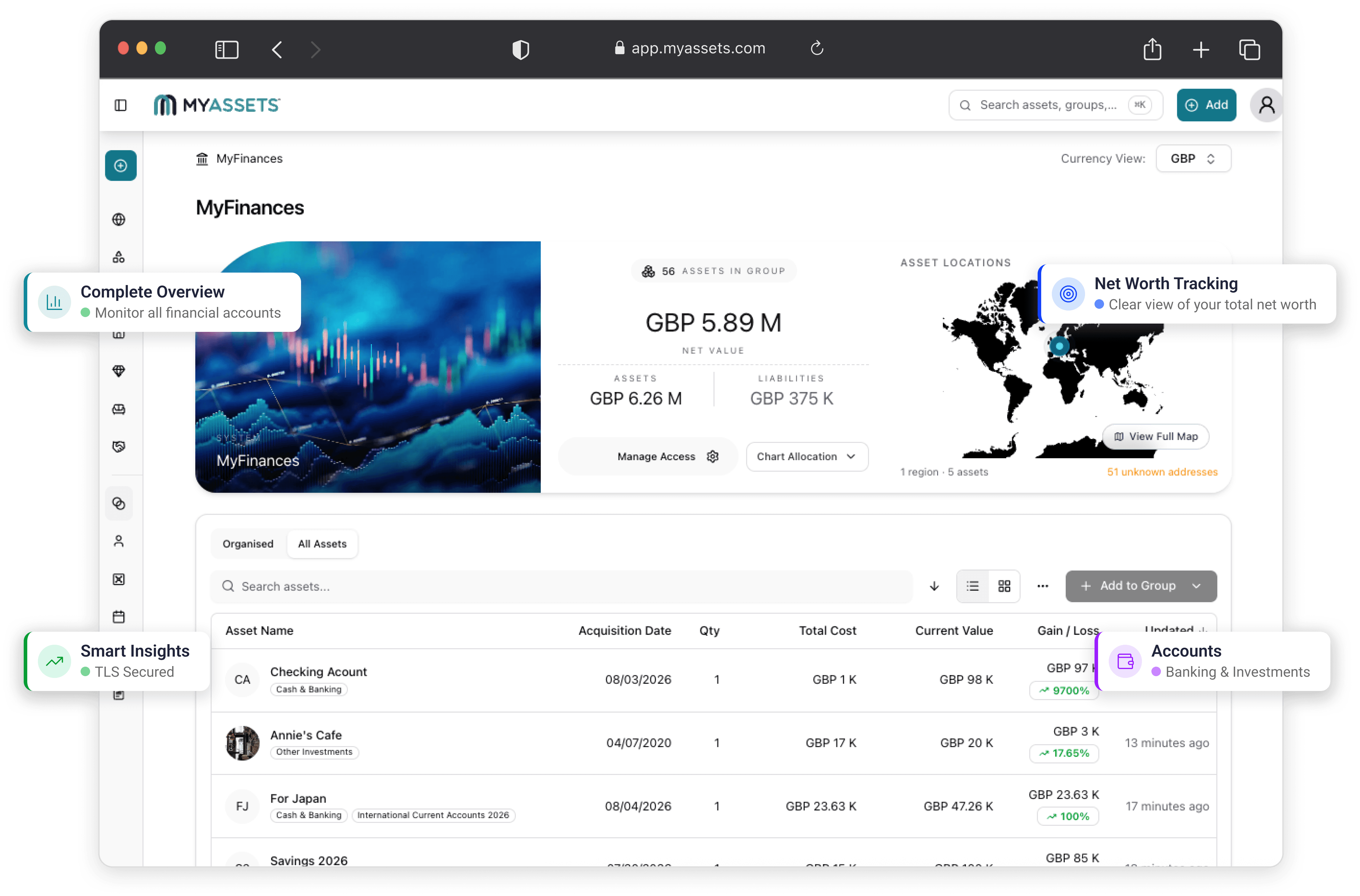The height and width of the screenshot is (896, 1360).
Task: Open the handshake icon in sidebar
Action: pos(119,446)
